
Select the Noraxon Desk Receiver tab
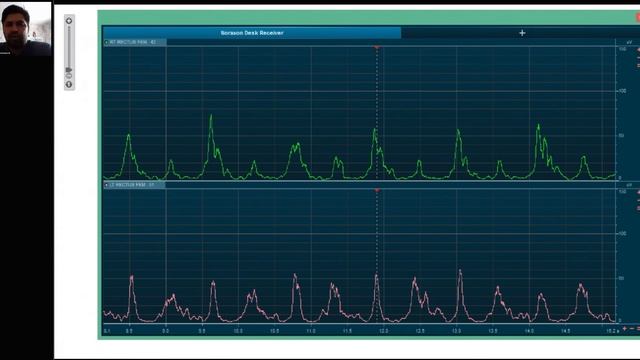(x=252, y=33)
